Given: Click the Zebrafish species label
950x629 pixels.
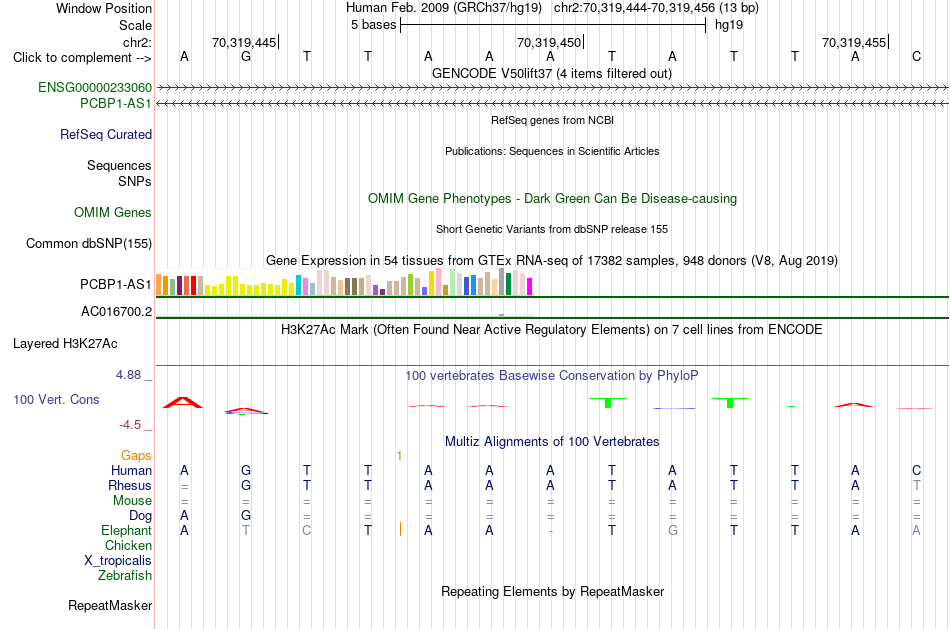Looking at the screenshot, I should point(125,576).
